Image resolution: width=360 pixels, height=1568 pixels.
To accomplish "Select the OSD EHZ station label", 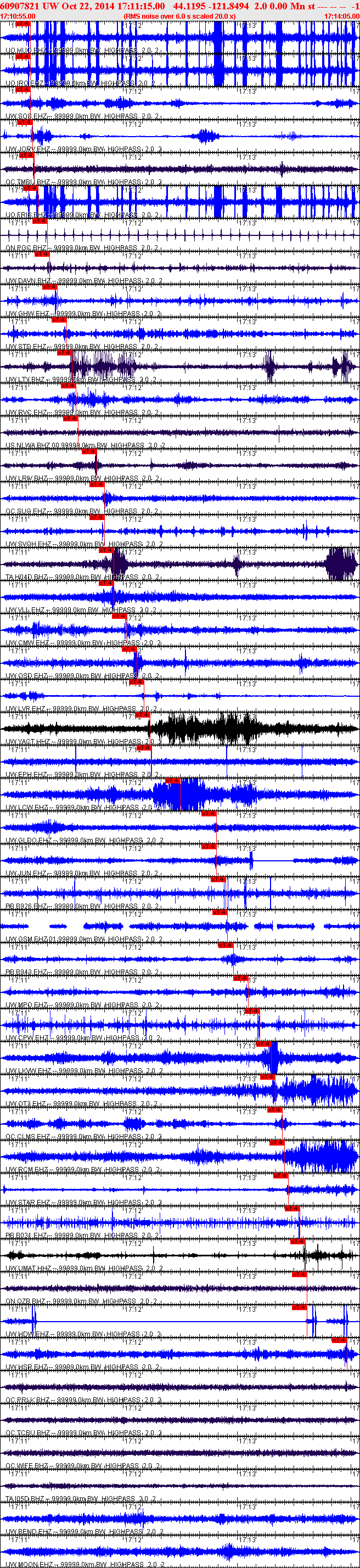I will (82, 676).
